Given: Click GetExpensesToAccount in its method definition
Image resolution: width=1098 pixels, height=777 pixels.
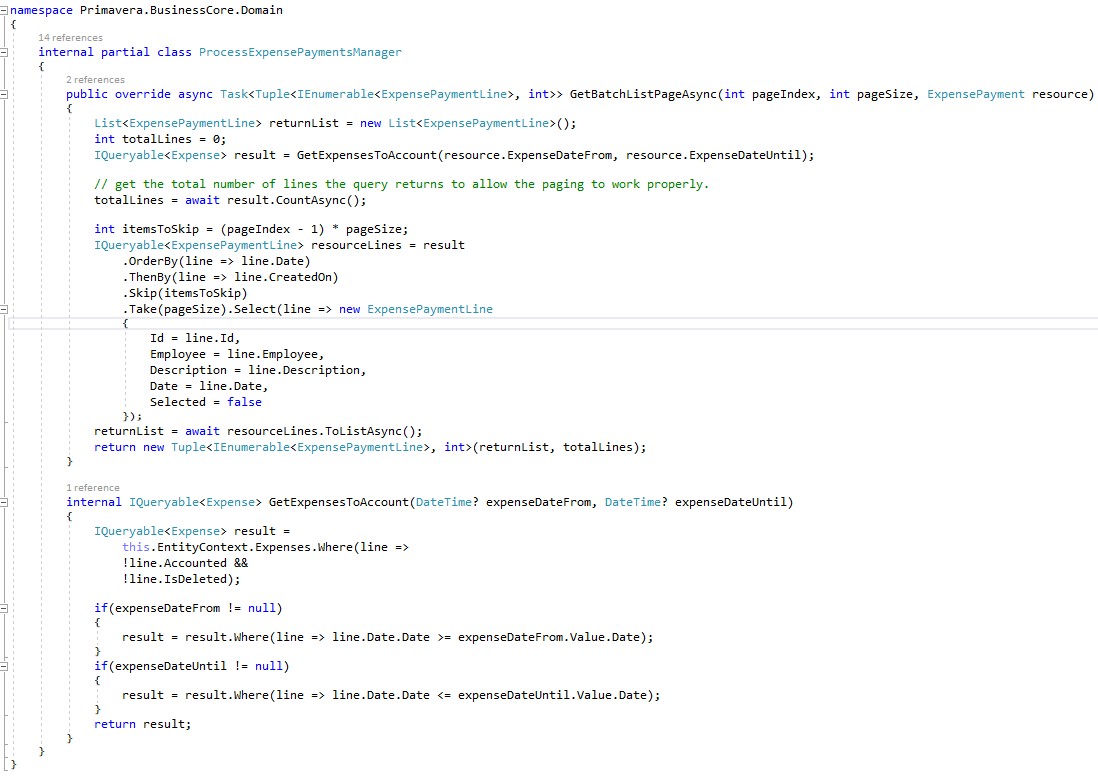Looking at the screenshot, I should pos(338,503).
